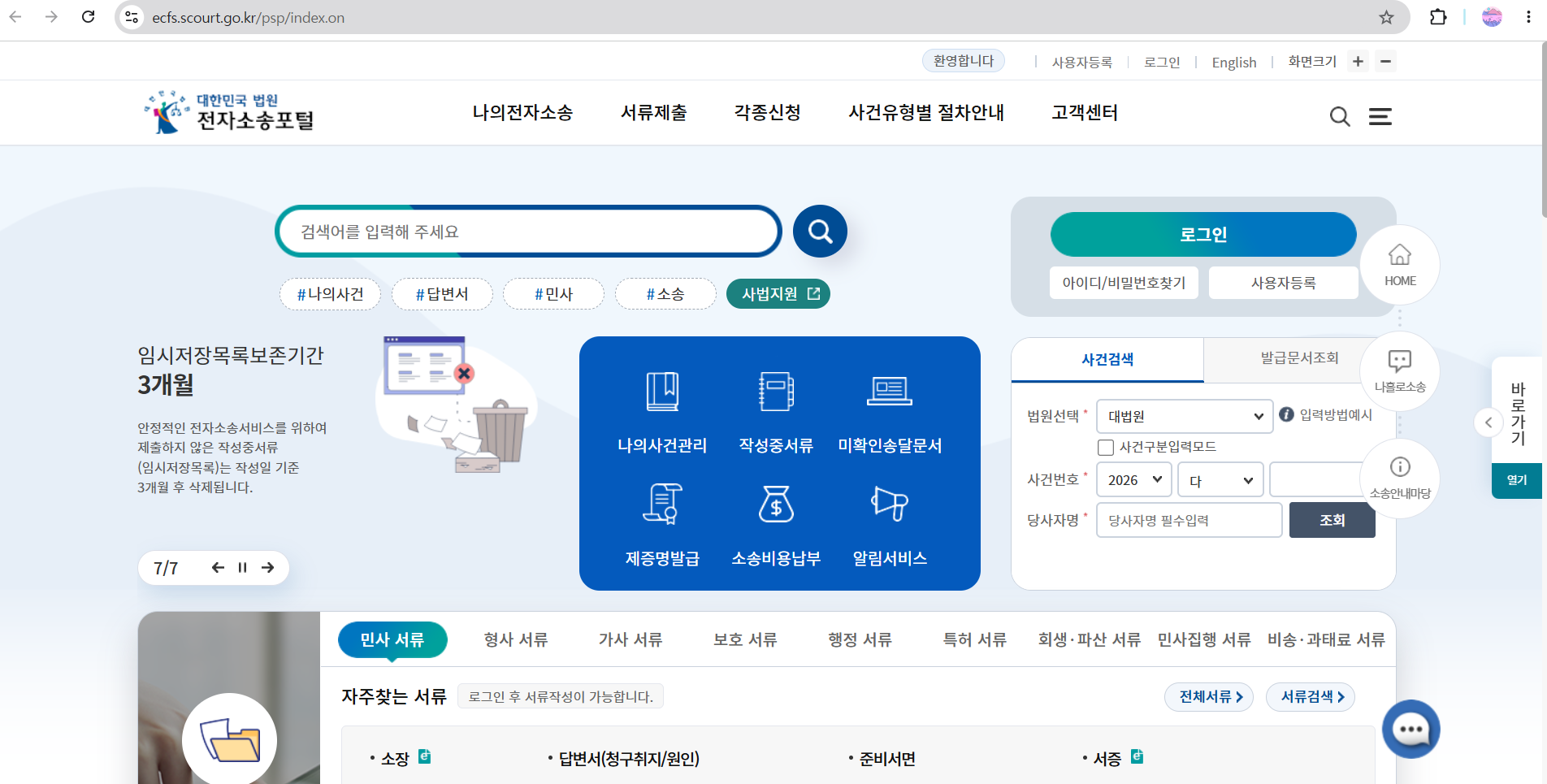1547x784 pixels.
Task: Click the 대한민국 법원 전자소송포털 logo
Action: point(229,112)
